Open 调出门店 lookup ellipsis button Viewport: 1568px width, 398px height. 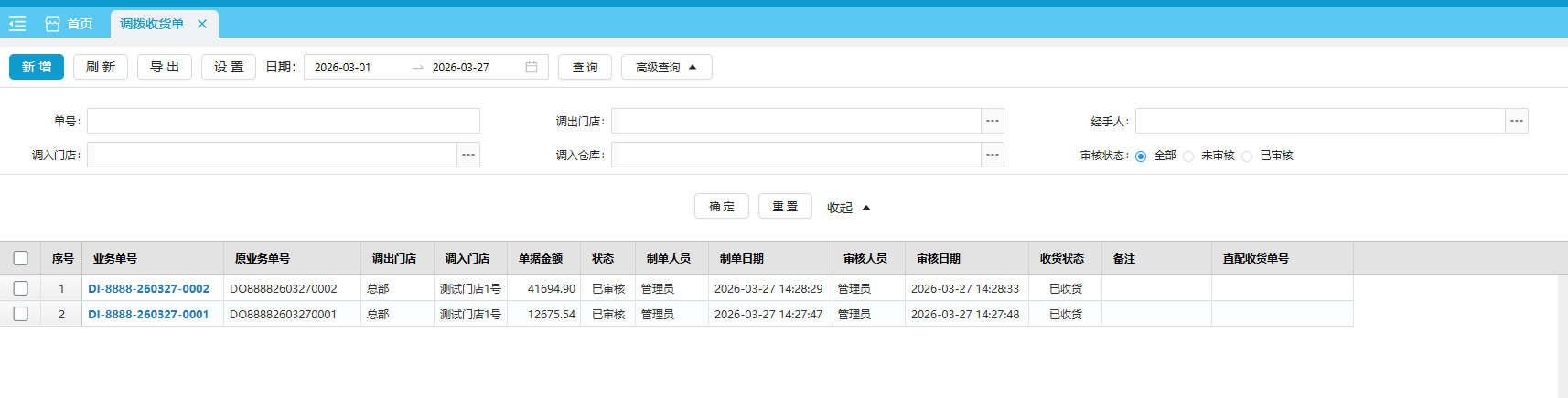pos(993,121)
